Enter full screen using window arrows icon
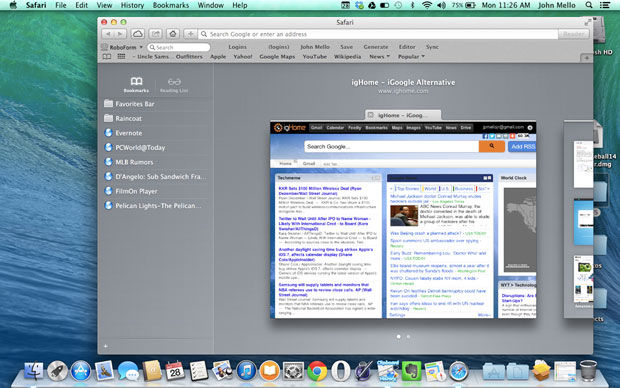 588,23
